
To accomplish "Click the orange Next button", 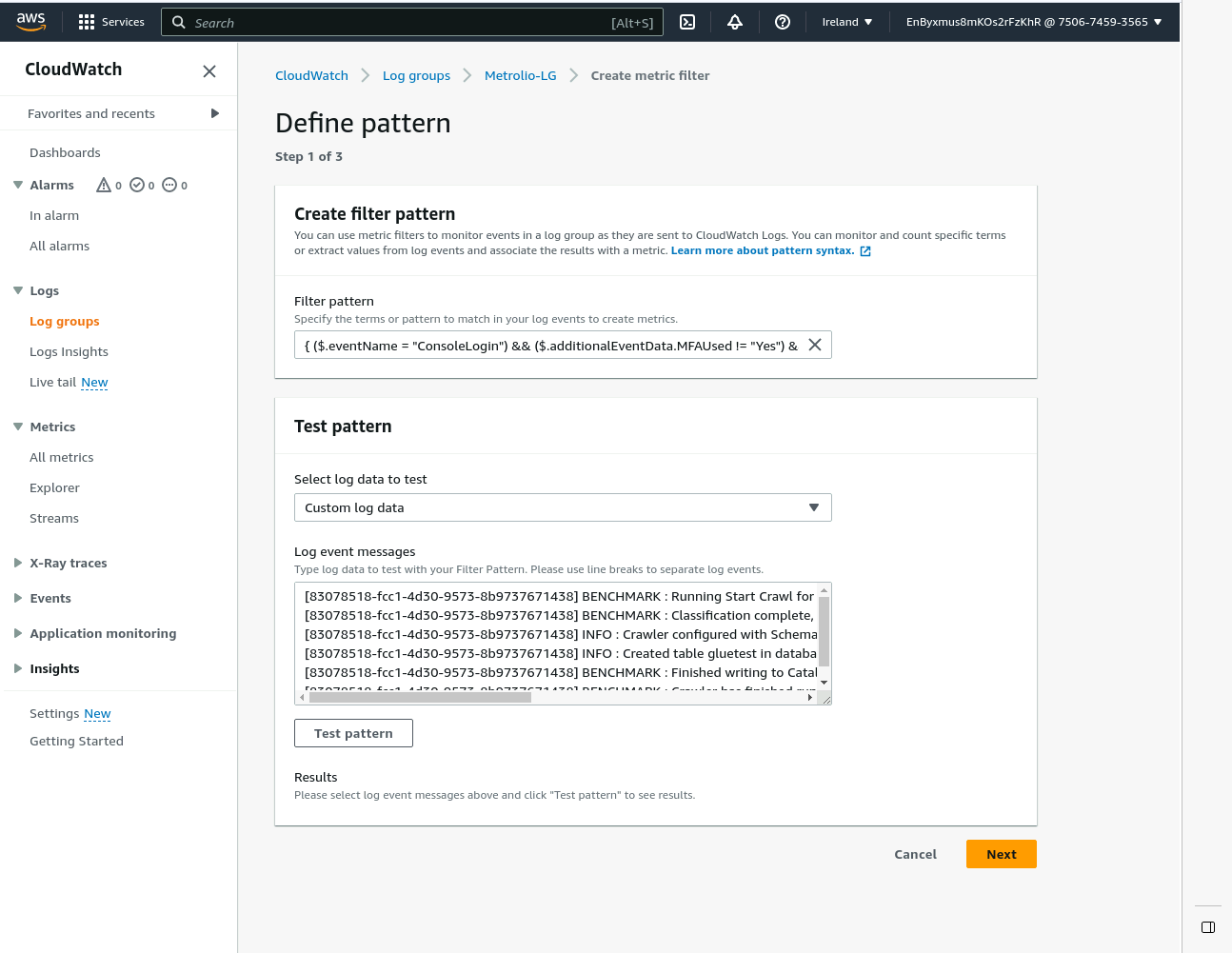I will pyautogui.click(x=1001, y=854).
